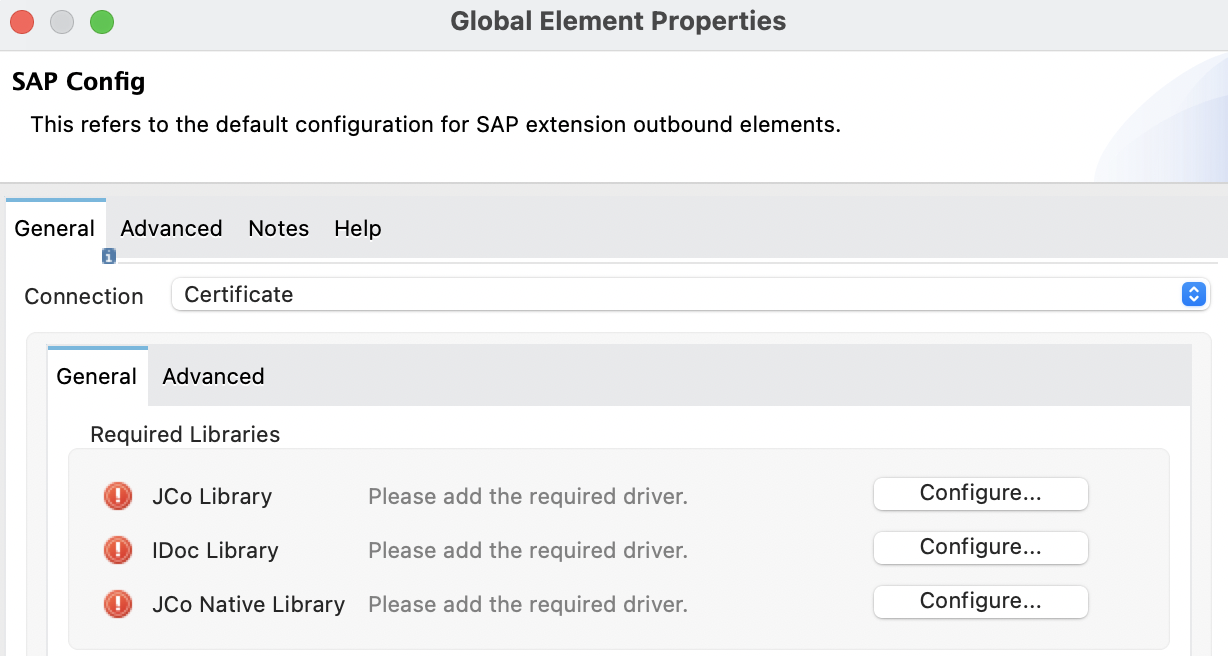Screen dimensions: 1228x656
Task: Open the Help tab
Action: click(x=357, y=228)
